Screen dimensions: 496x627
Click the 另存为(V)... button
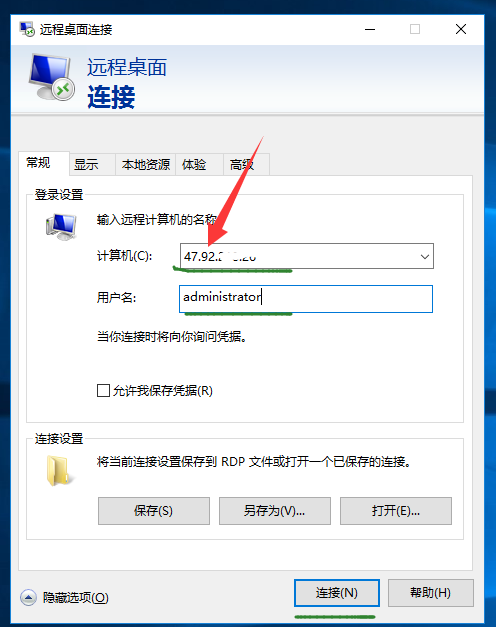tap(275, 511)
